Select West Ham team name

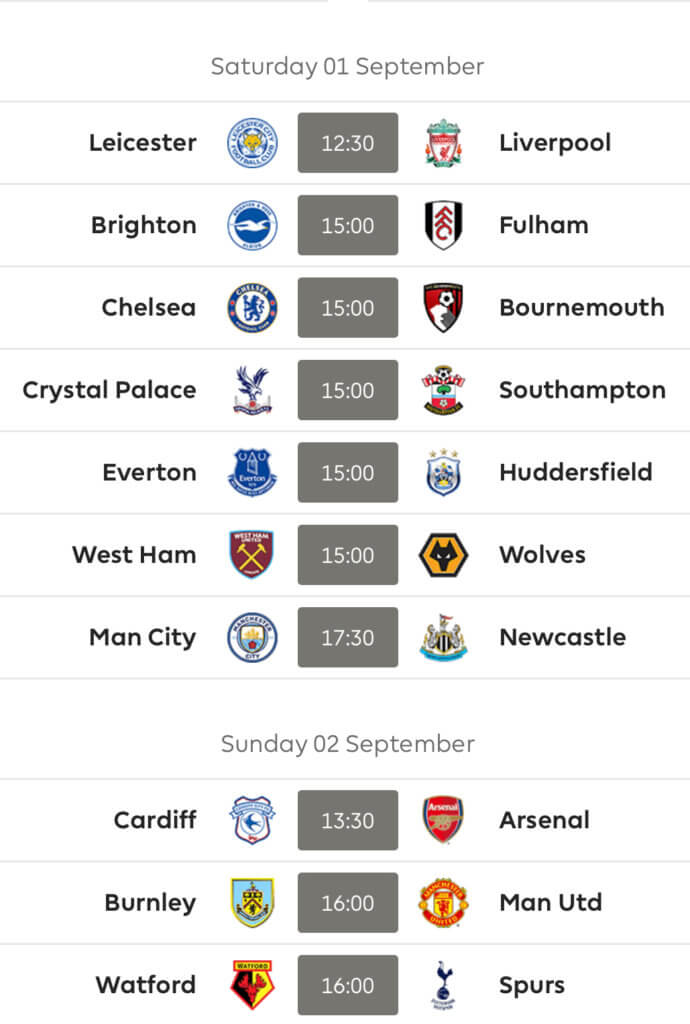[134, 554]
